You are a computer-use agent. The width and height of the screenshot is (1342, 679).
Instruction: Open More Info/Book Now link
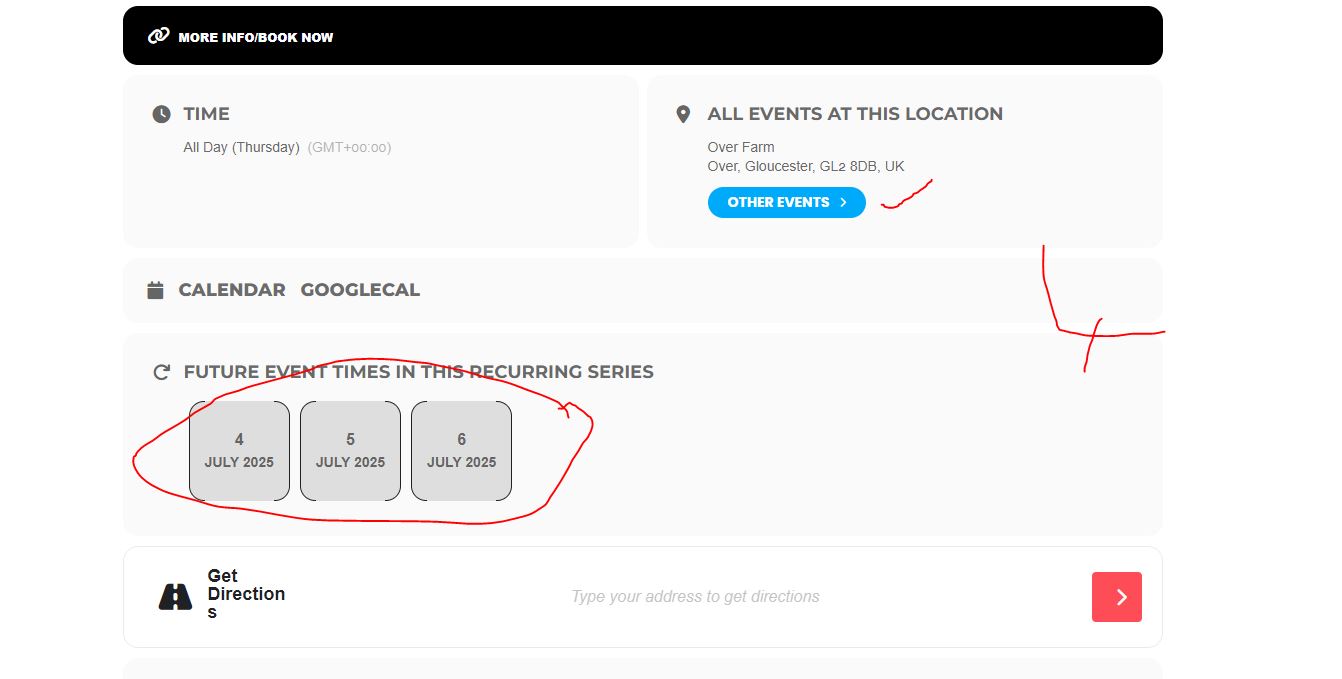point(255,37)
